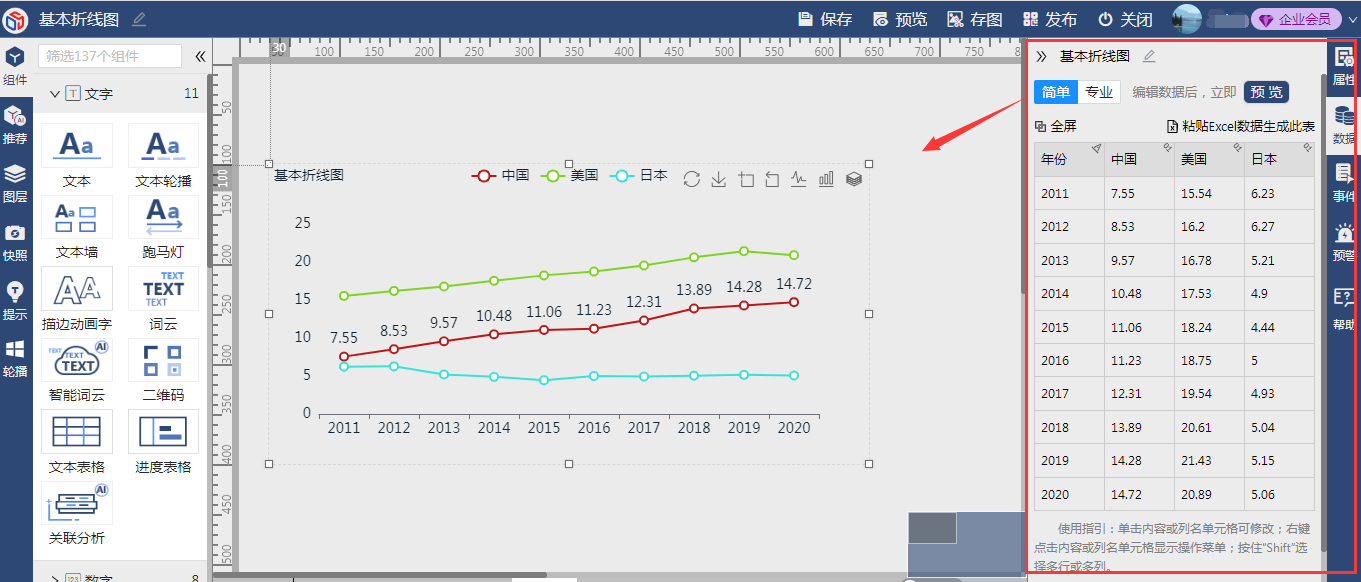Click the blue 预览 button in data panel
Viewport: 1361px width, 582px height.
pos(1266,92)
